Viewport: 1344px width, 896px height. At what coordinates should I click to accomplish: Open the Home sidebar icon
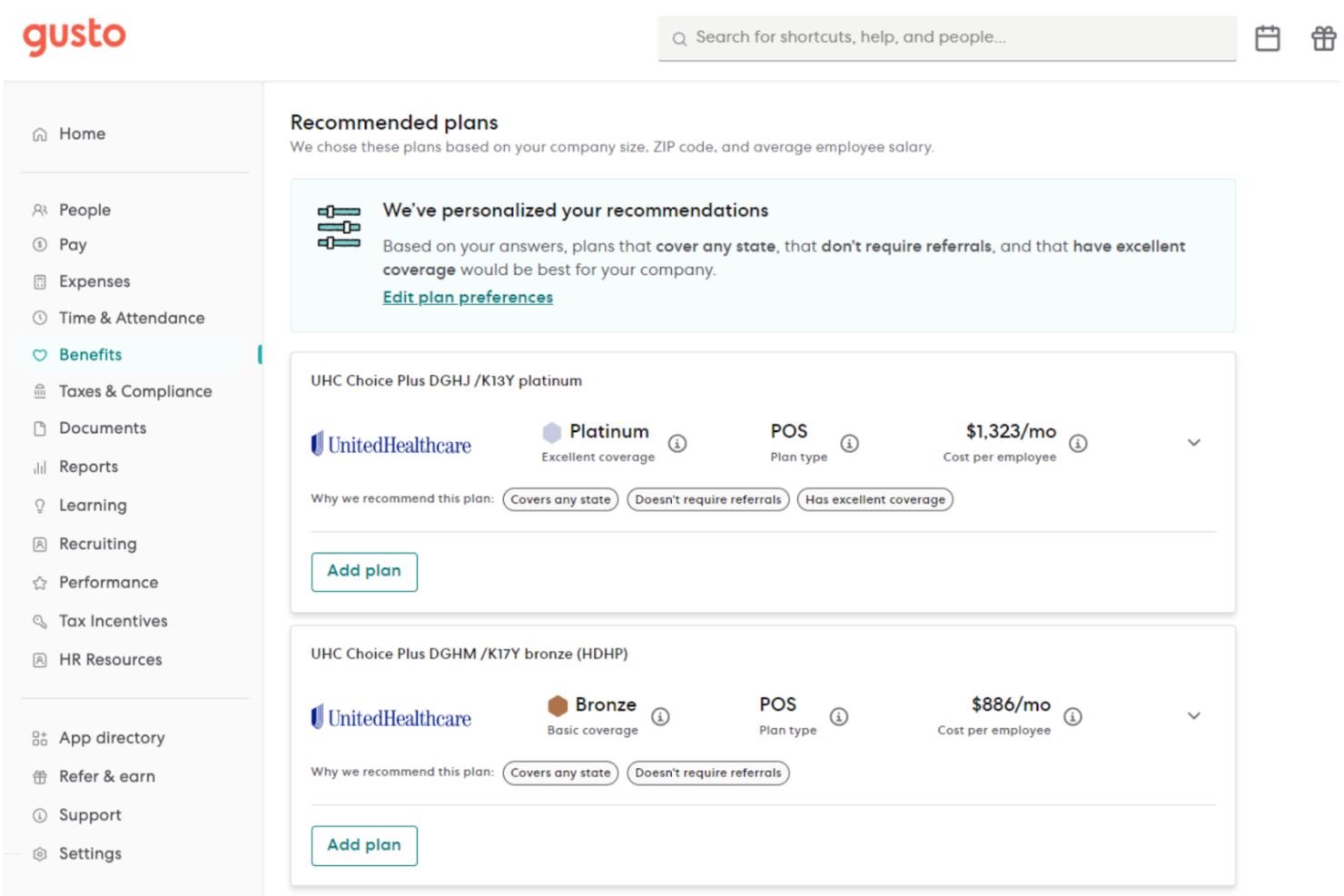point(39,133)
